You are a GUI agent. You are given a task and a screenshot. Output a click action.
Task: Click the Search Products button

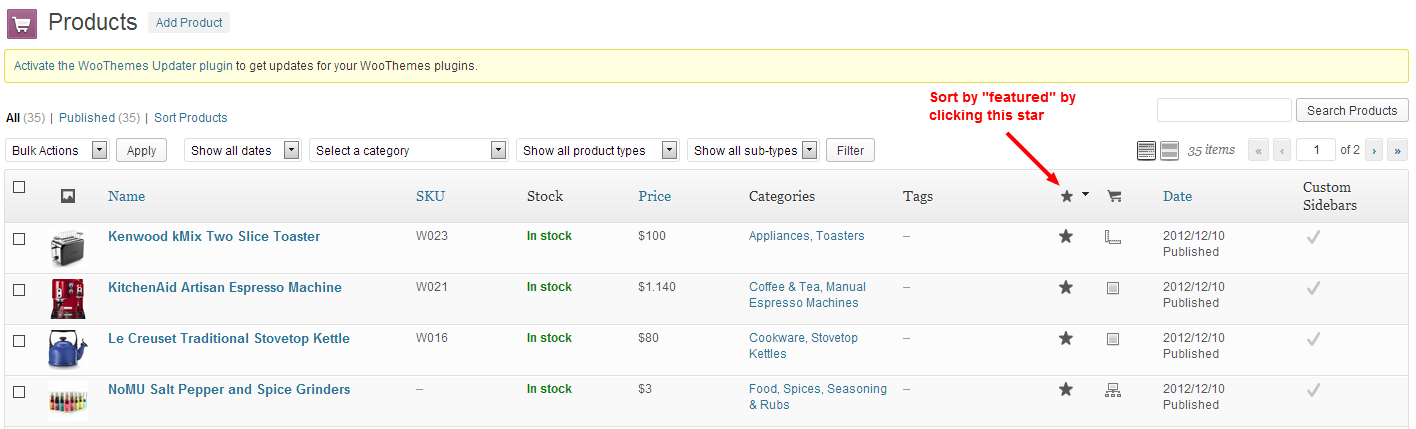tap(1352, 110)
